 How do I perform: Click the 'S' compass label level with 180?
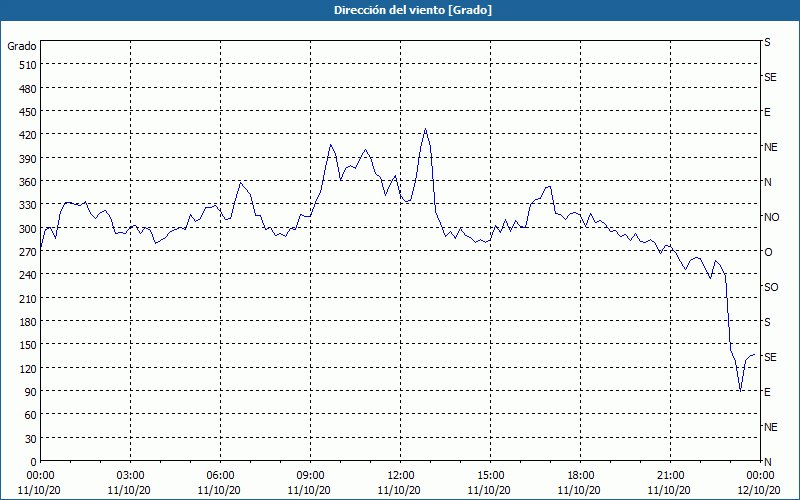pos(767,322)
